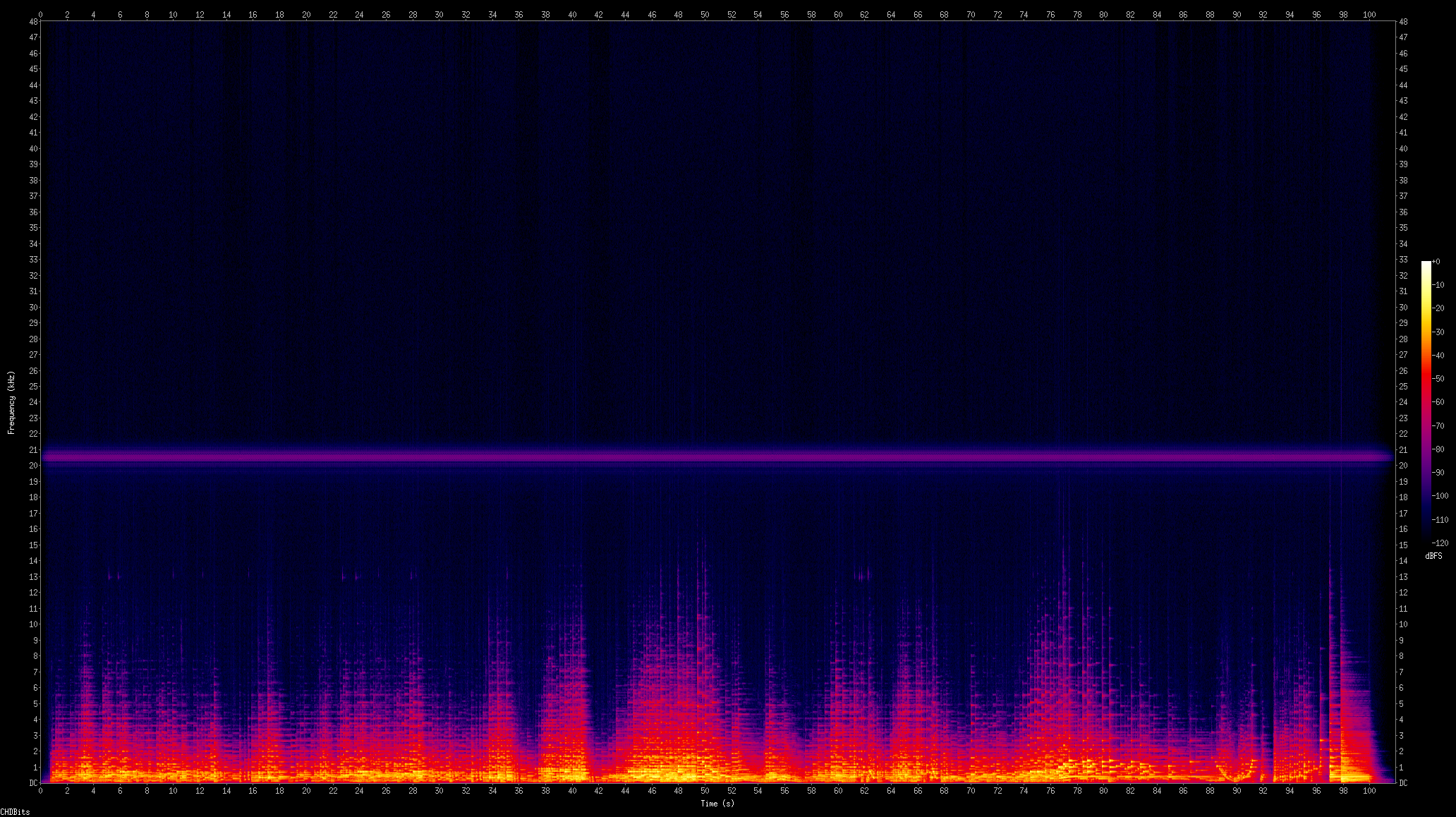Click the -60 value on color legend

click(x=1438, y=402)
